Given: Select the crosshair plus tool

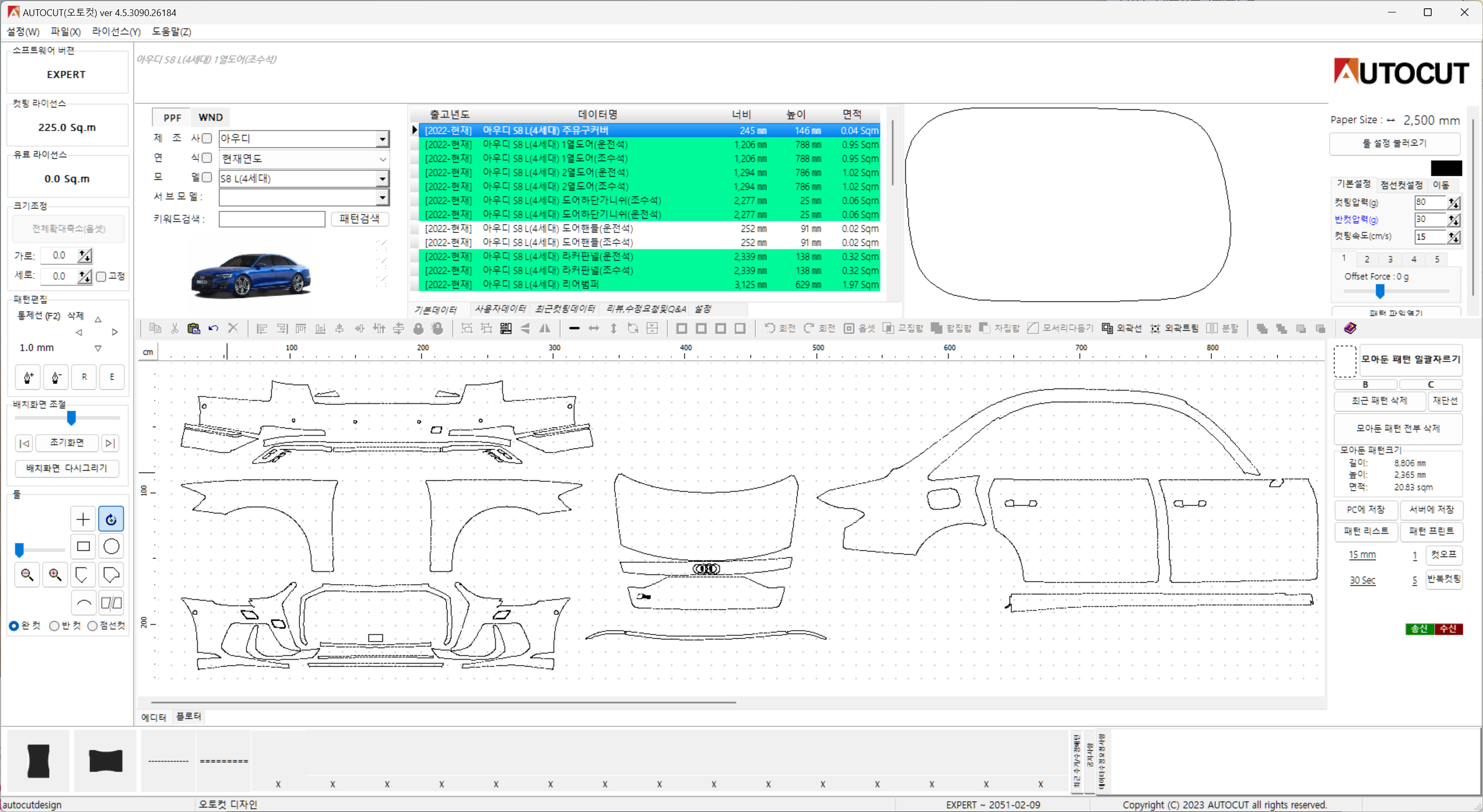Looking at the screenshot, I should 83,519.
